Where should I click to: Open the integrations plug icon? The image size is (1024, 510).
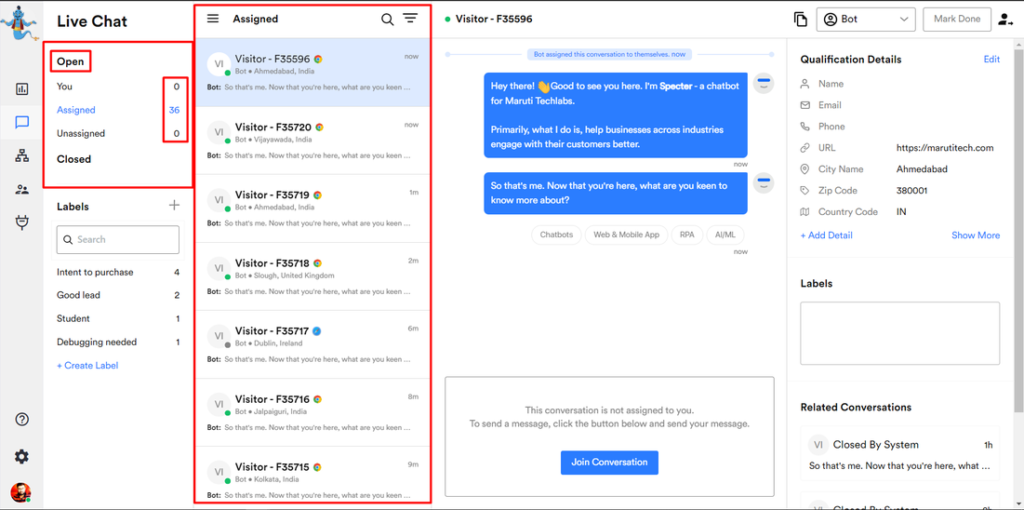coord(22,222)
